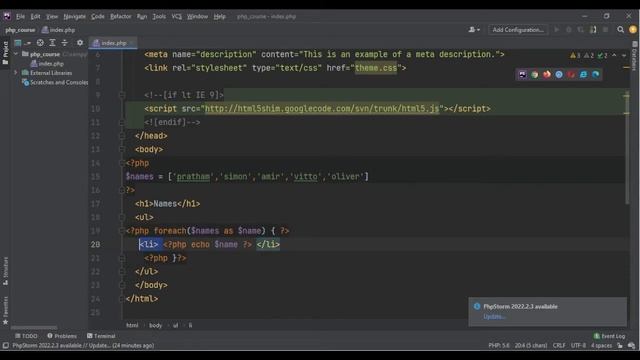Click Collapse All icon in Project panel
Screen dimensions: 640x360
tap(64, 43)
